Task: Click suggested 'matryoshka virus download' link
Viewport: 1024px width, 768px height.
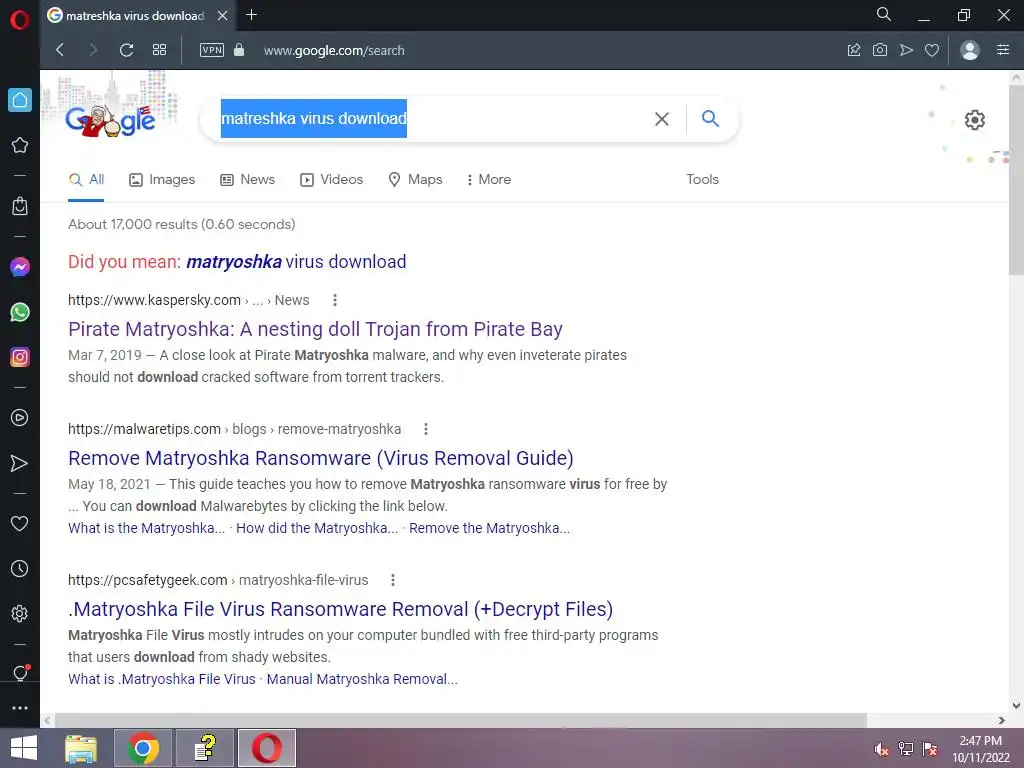Action: (x=296, y=262)
